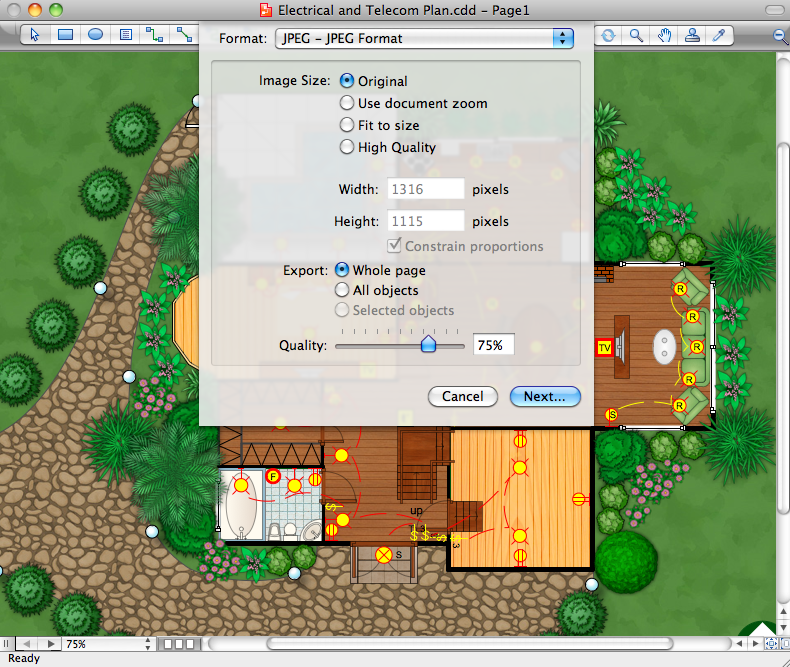Viewport: 790px width, 667px height.
Task: Activate the hand pan tool
Action: pyautogui.click(x=664, y=35)
